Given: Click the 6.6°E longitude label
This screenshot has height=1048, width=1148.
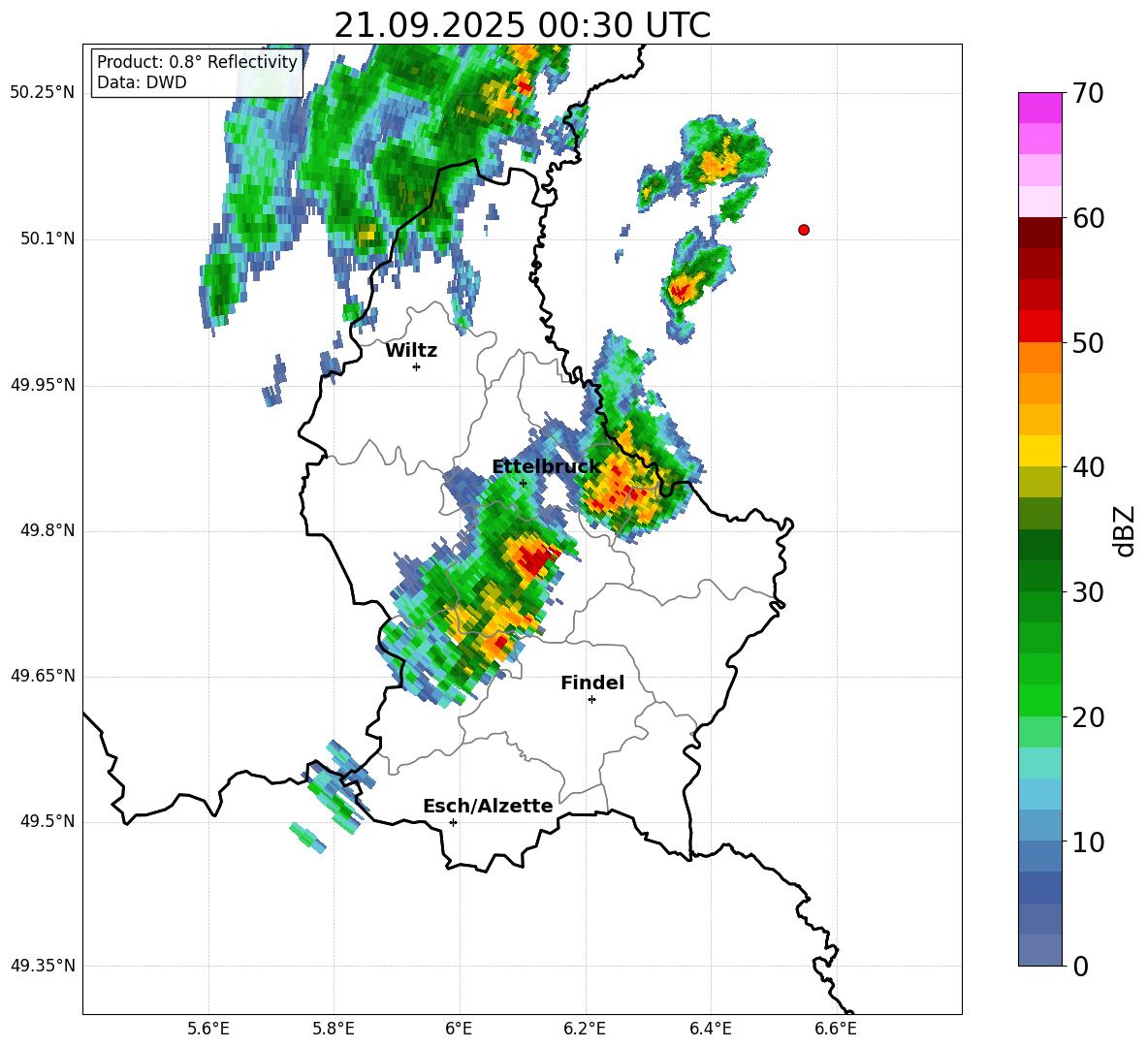Looking at the screenshot, I should point(836,1029).
